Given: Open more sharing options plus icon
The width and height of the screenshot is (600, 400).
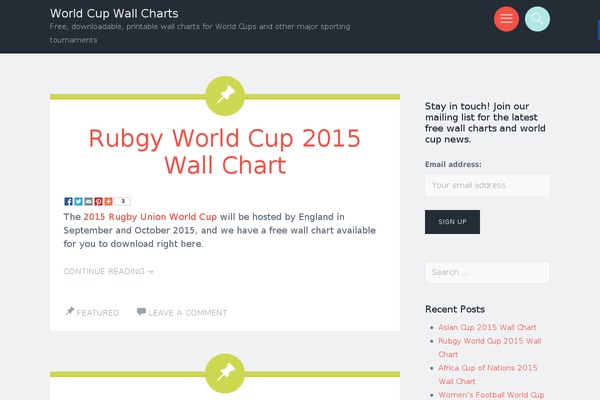Looking at the screenshot, I should (108, 201).
